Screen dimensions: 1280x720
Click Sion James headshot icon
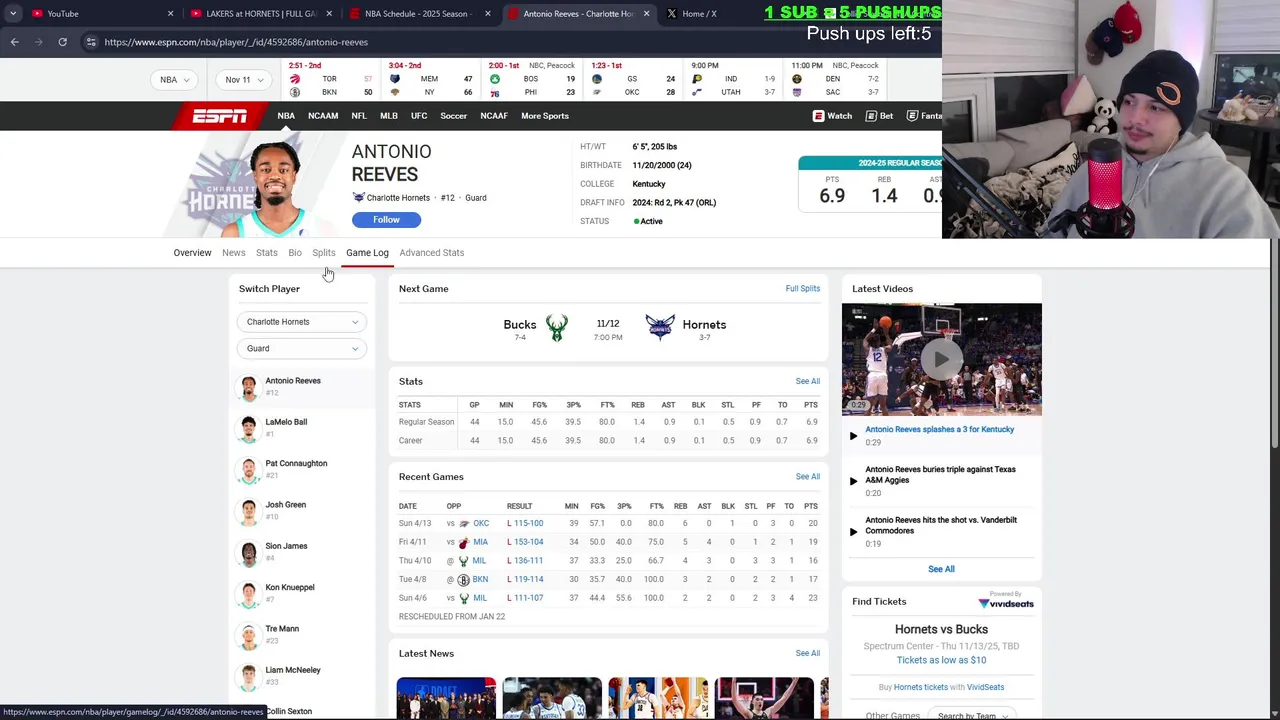(248, 552)
